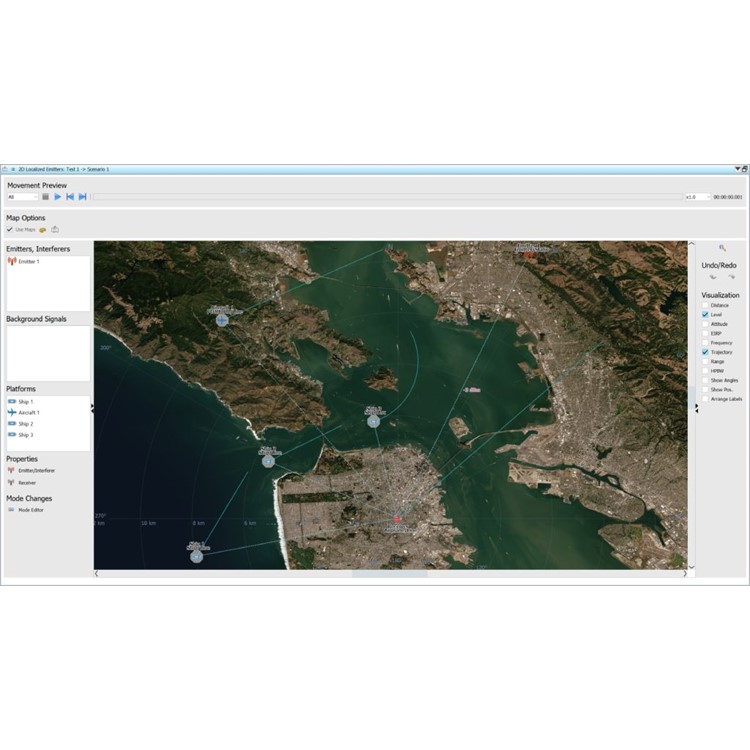Click the Undo arrow icon
Image resolution: width=750 pixels, height=750 pixels.
(x=713, y=277)
